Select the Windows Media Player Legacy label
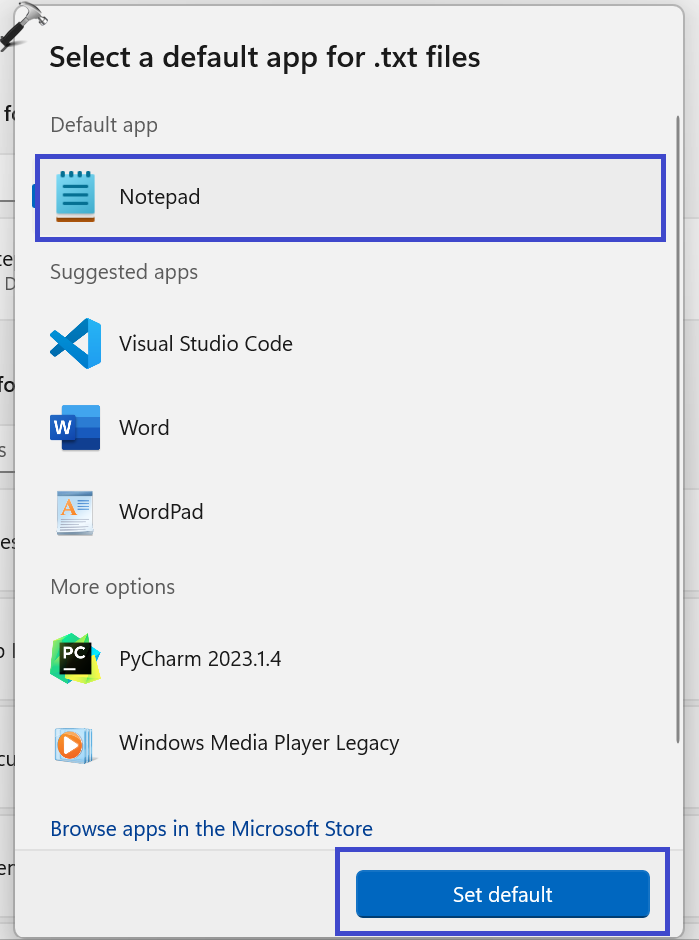 (259, 743)
